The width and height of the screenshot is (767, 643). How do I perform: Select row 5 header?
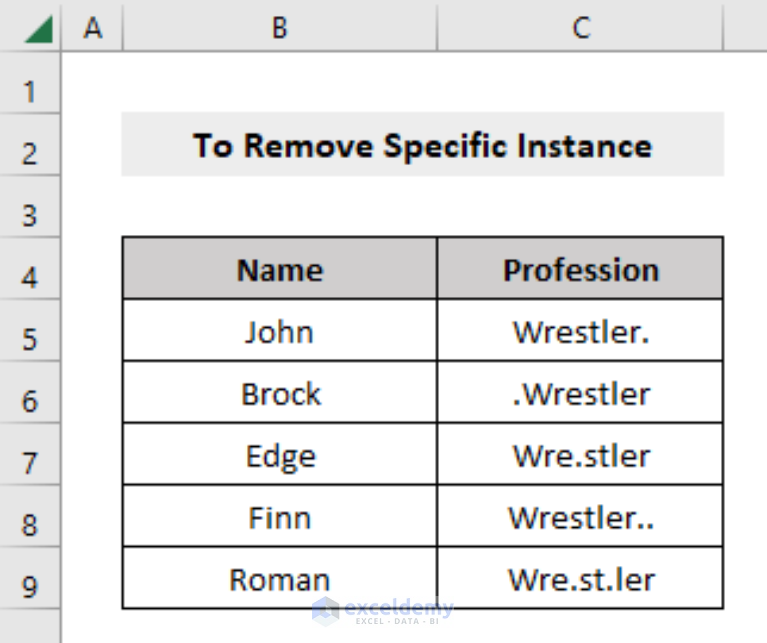[30, 330]
